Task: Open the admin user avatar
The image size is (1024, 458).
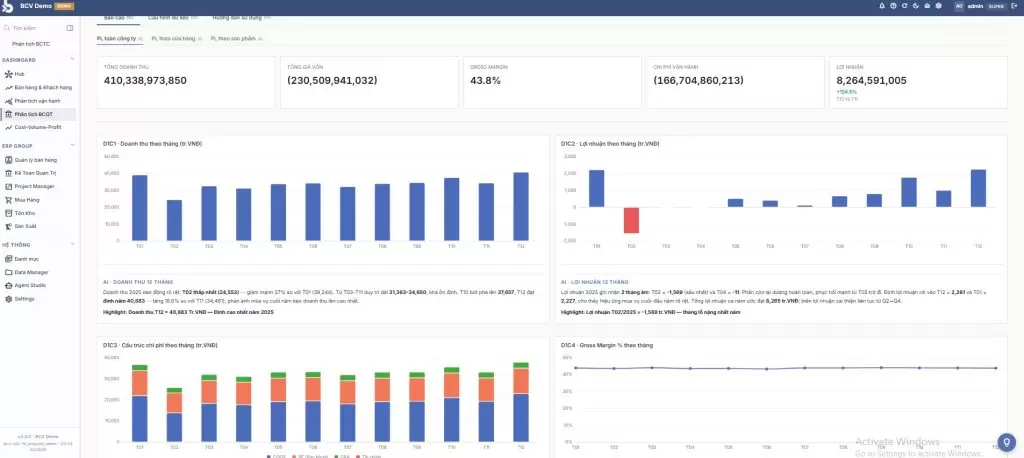Action: pos(959,6)
